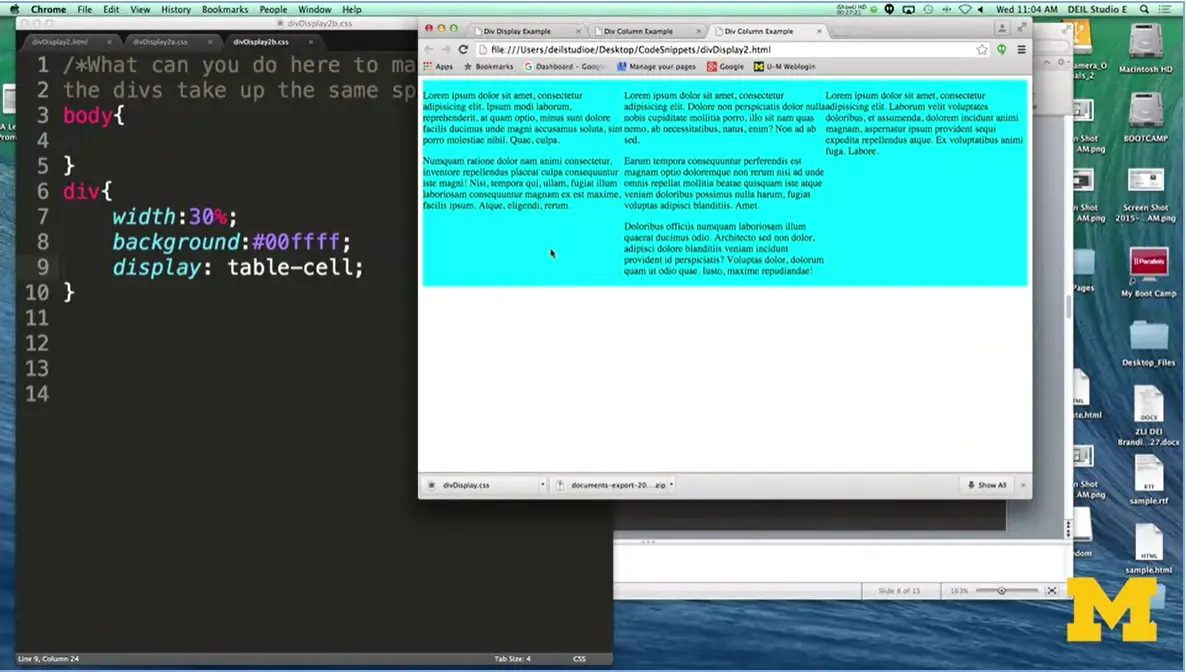Switch to divDisplay2a.css editor tab
1186x672 pixels.
pos(160,42)
